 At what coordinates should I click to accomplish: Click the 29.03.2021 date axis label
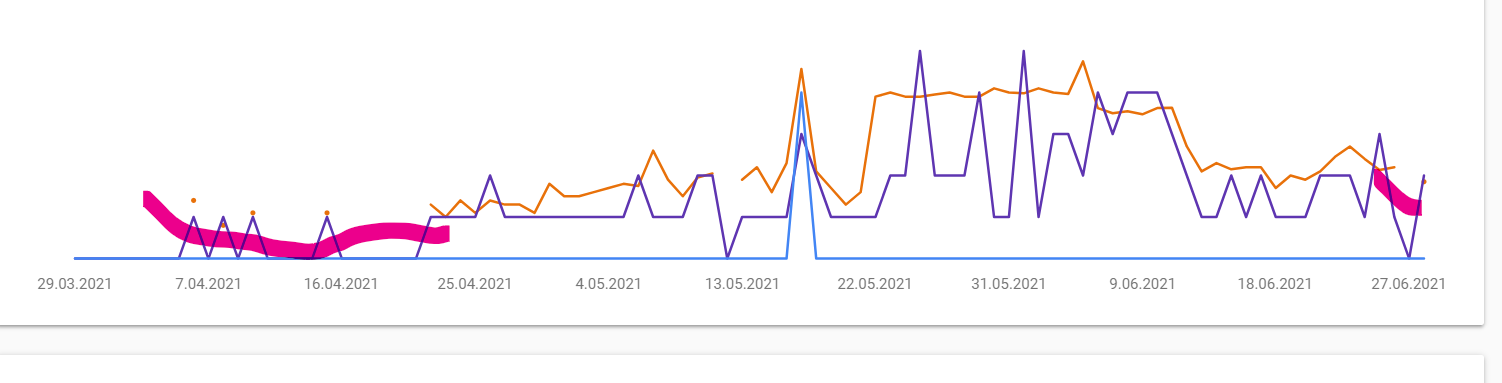75,284
